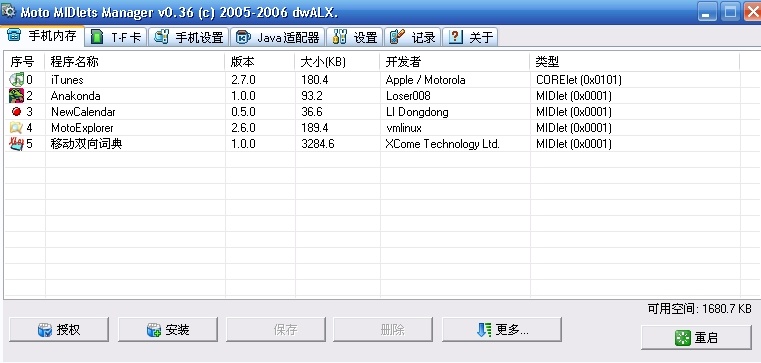The image size is (761, 363).
Task: Click the 移动双向词典 dictionary icon
Action: pos(16,144)
